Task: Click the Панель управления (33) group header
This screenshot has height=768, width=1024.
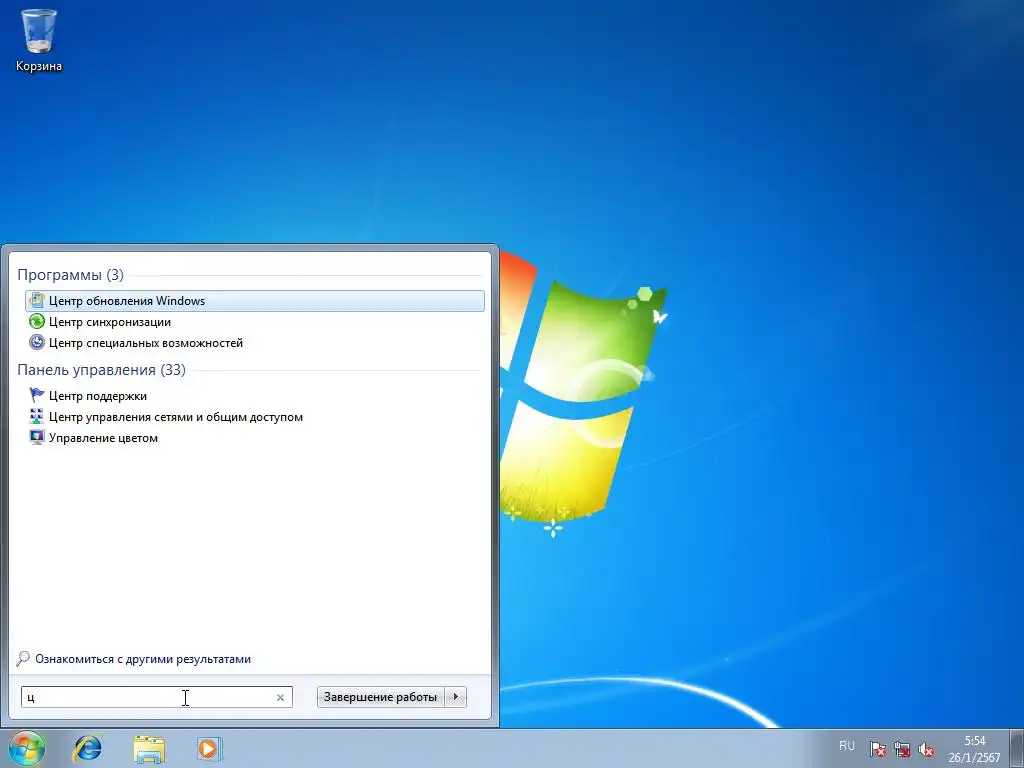Action: pos(101,370)
